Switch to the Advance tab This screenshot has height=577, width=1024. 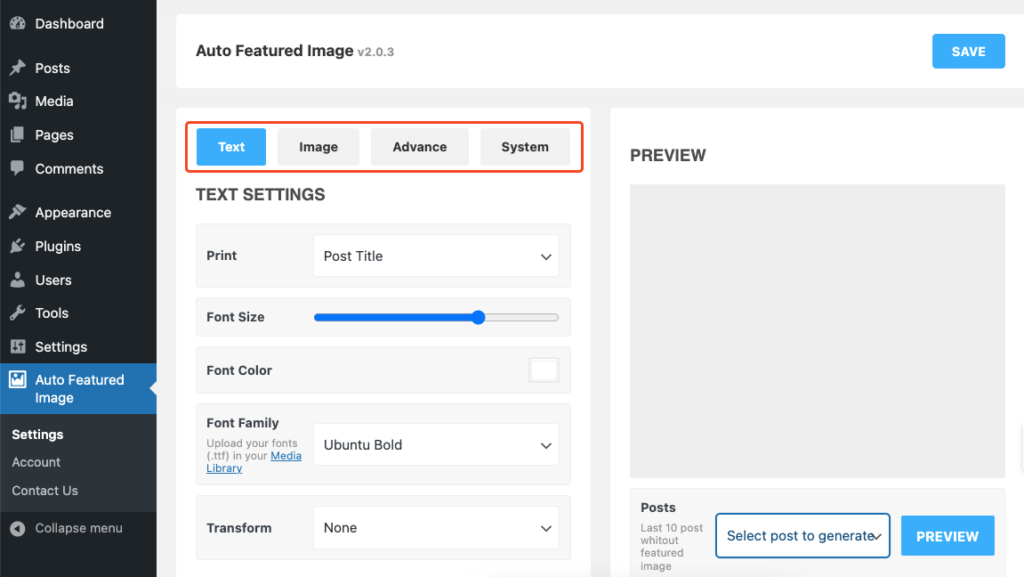click(419, 147)
